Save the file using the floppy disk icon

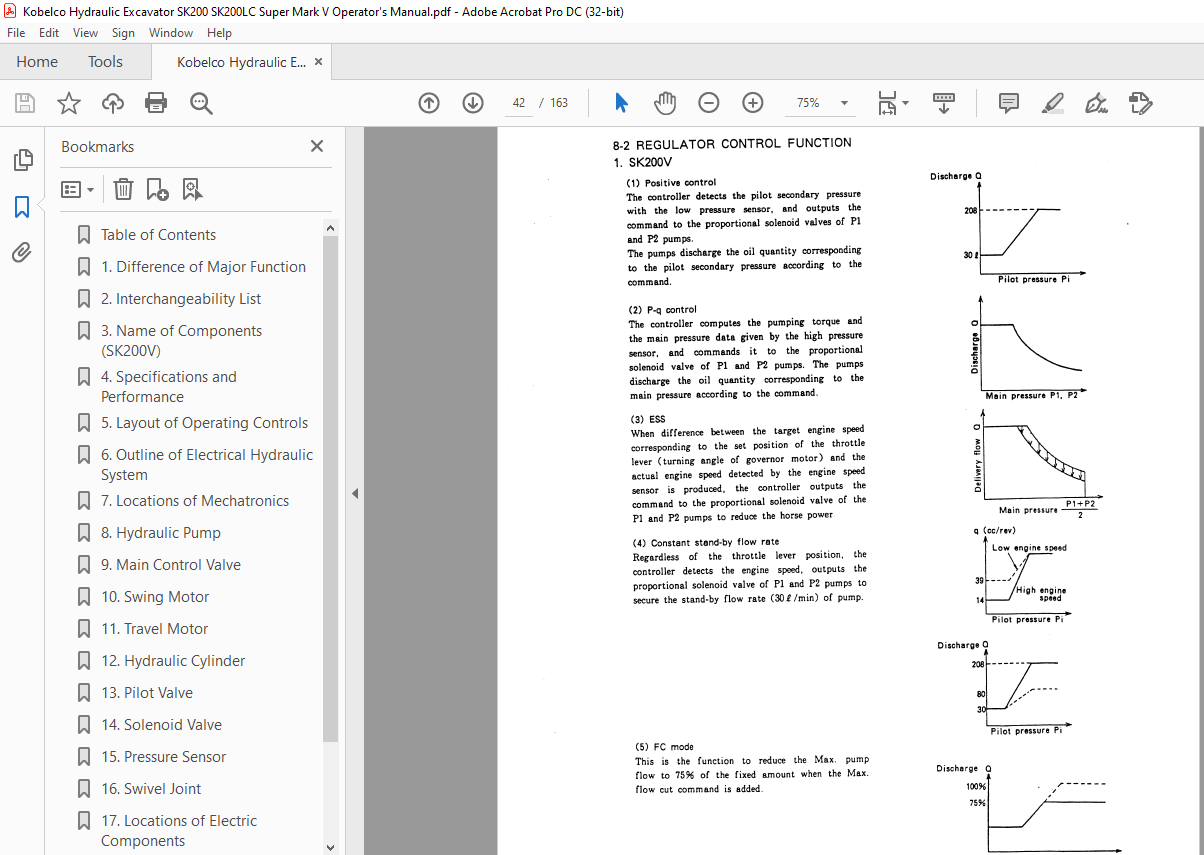pos(25,103)
